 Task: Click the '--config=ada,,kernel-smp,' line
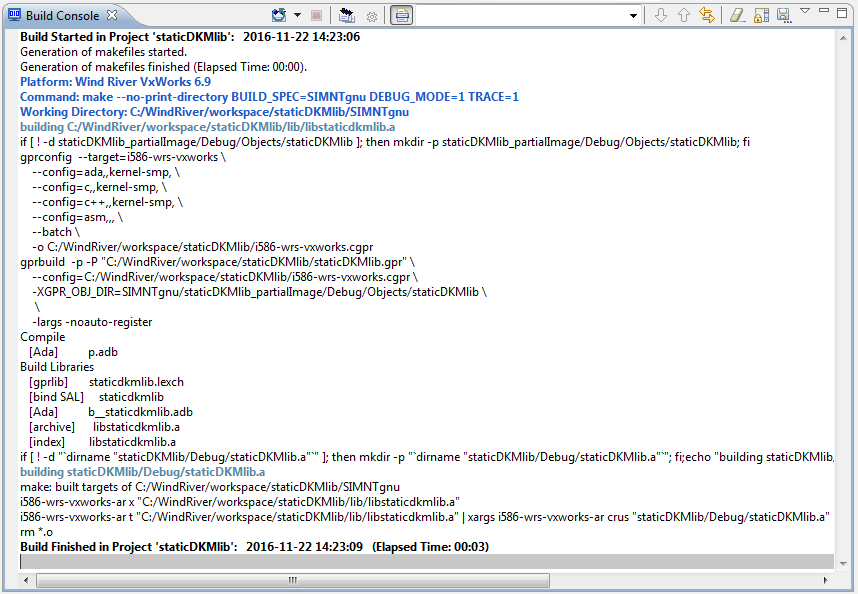click(x=106, y=172)
